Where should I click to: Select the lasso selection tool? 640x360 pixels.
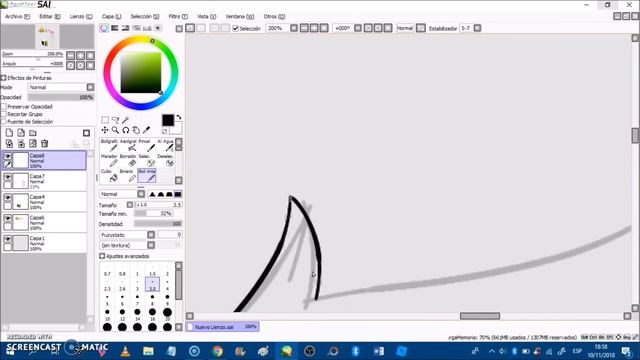pos(116,120)
